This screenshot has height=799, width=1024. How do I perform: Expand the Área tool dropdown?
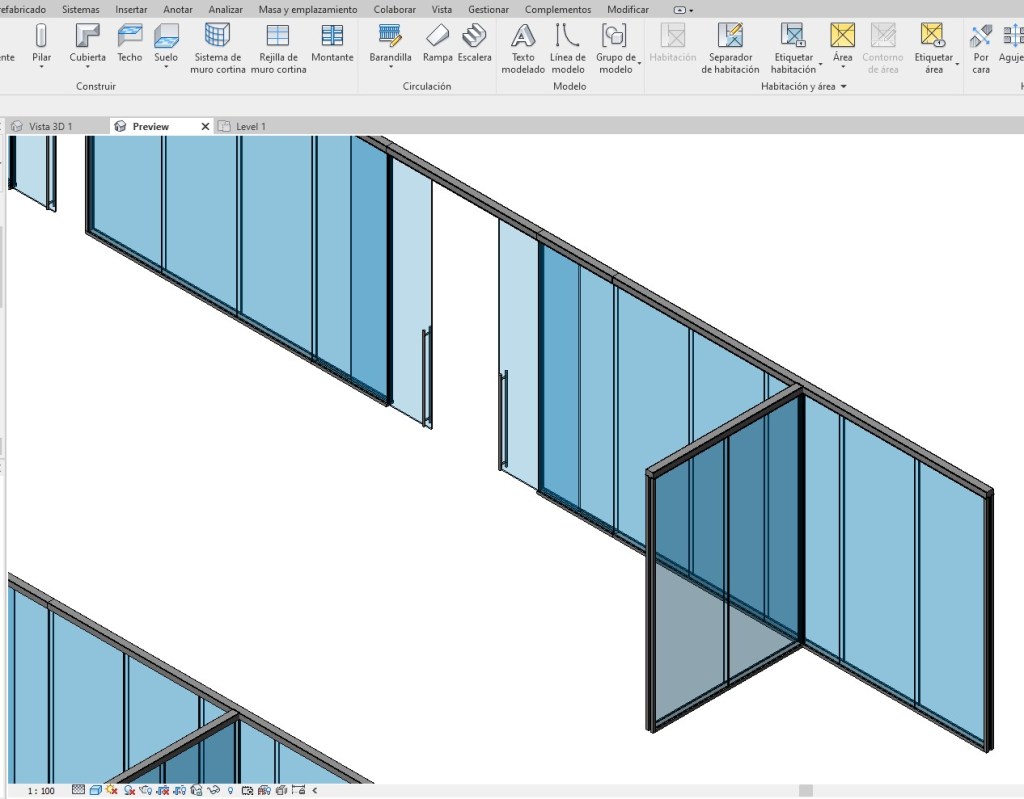[842, 67]
